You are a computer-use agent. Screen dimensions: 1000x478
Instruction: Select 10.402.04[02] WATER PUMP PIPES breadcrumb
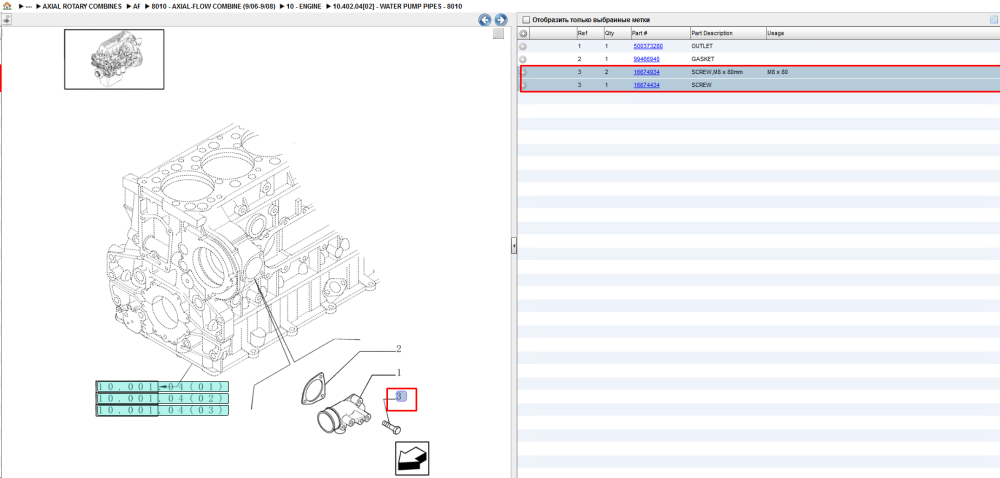[x=397, y=6]
